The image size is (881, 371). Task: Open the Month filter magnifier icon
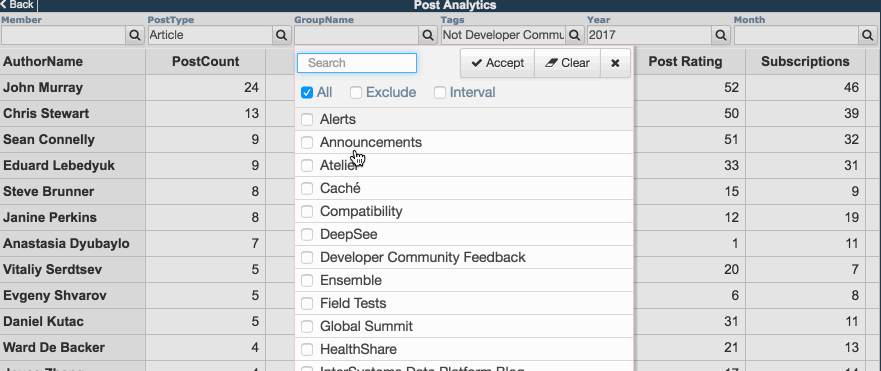[x=868, y=35]
